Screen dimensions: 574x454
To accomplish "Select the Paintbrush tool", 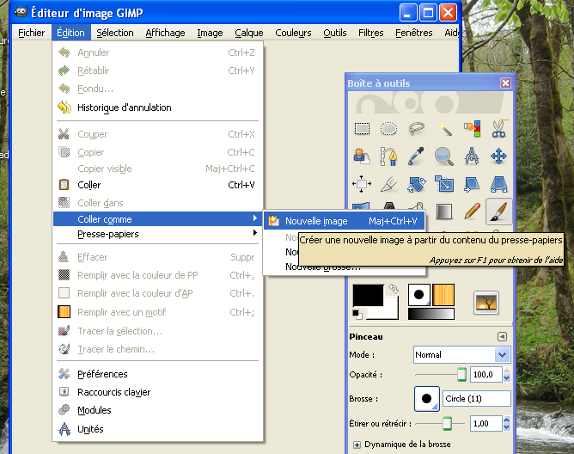I will [499, 211].
